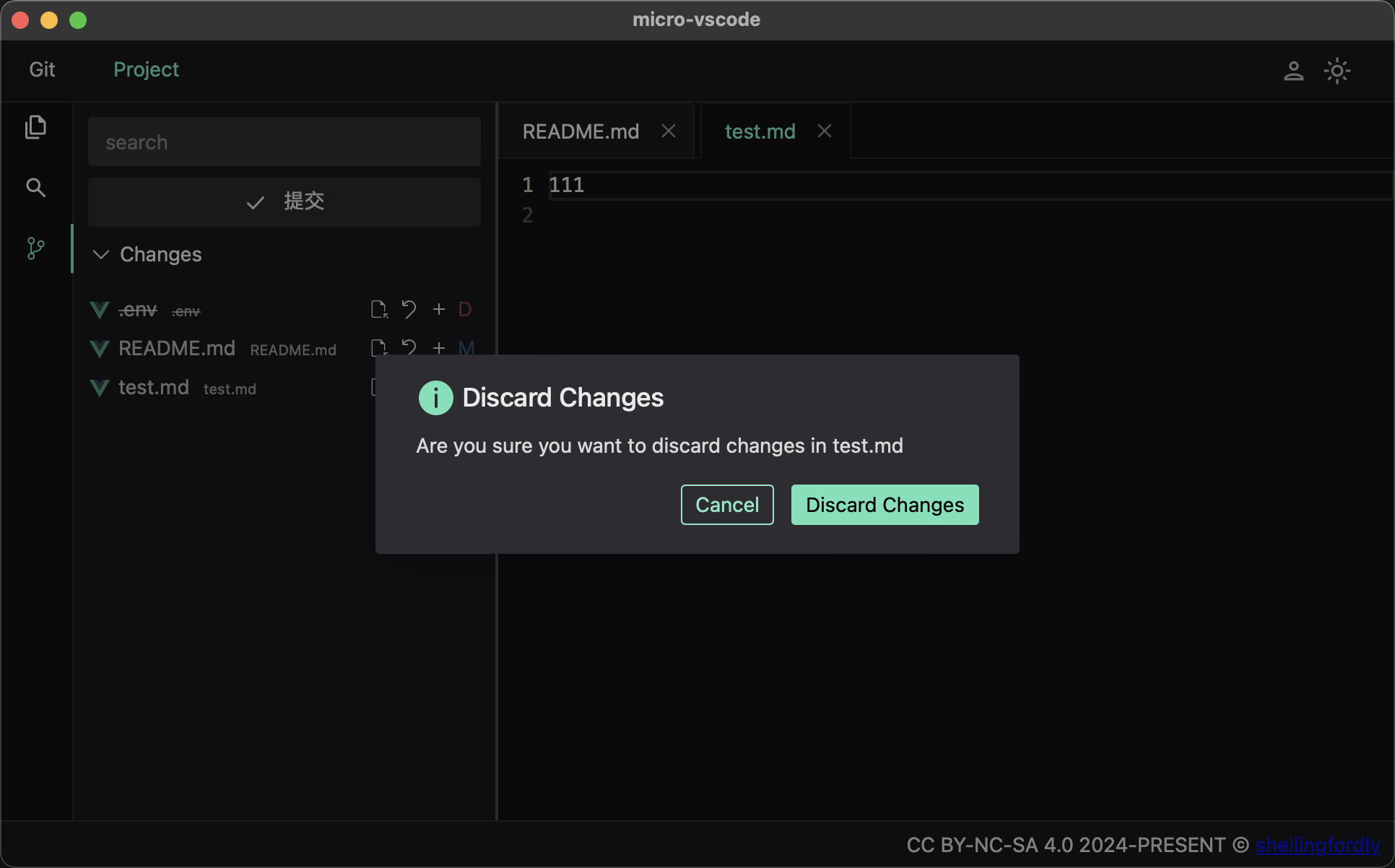The image size is (1395, 868).
Task: Click Vue icon next to test.md
Action: coord(100,388)
